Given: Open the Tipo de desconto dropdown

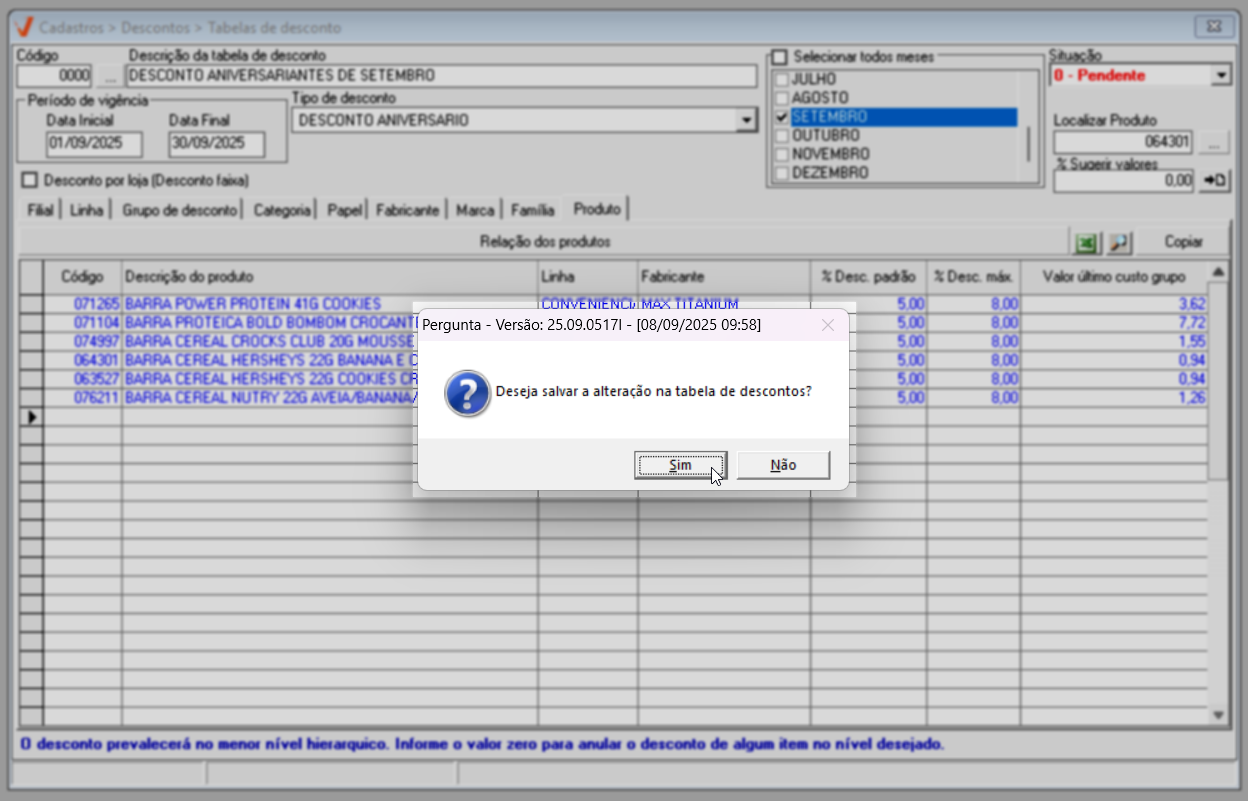Looking at the screenshot, I should [x=745, y=121].
